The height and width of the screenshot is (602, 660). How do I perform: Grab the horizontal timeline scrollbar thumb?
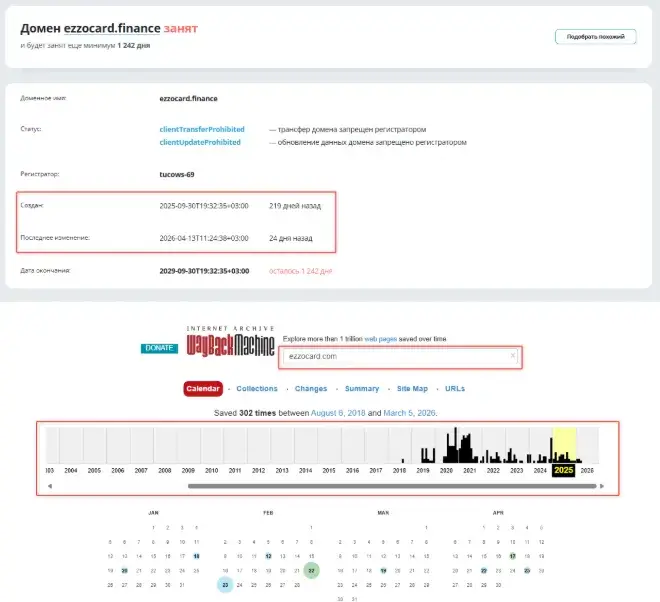point(392,486)
